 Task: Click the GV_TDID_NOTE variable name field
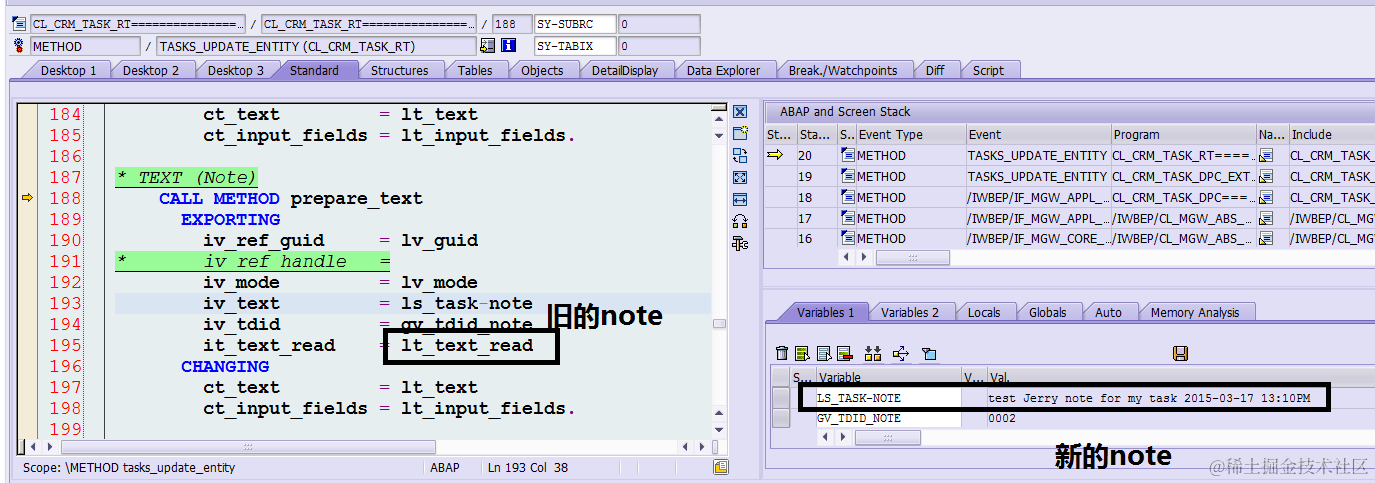click(888, 418)
